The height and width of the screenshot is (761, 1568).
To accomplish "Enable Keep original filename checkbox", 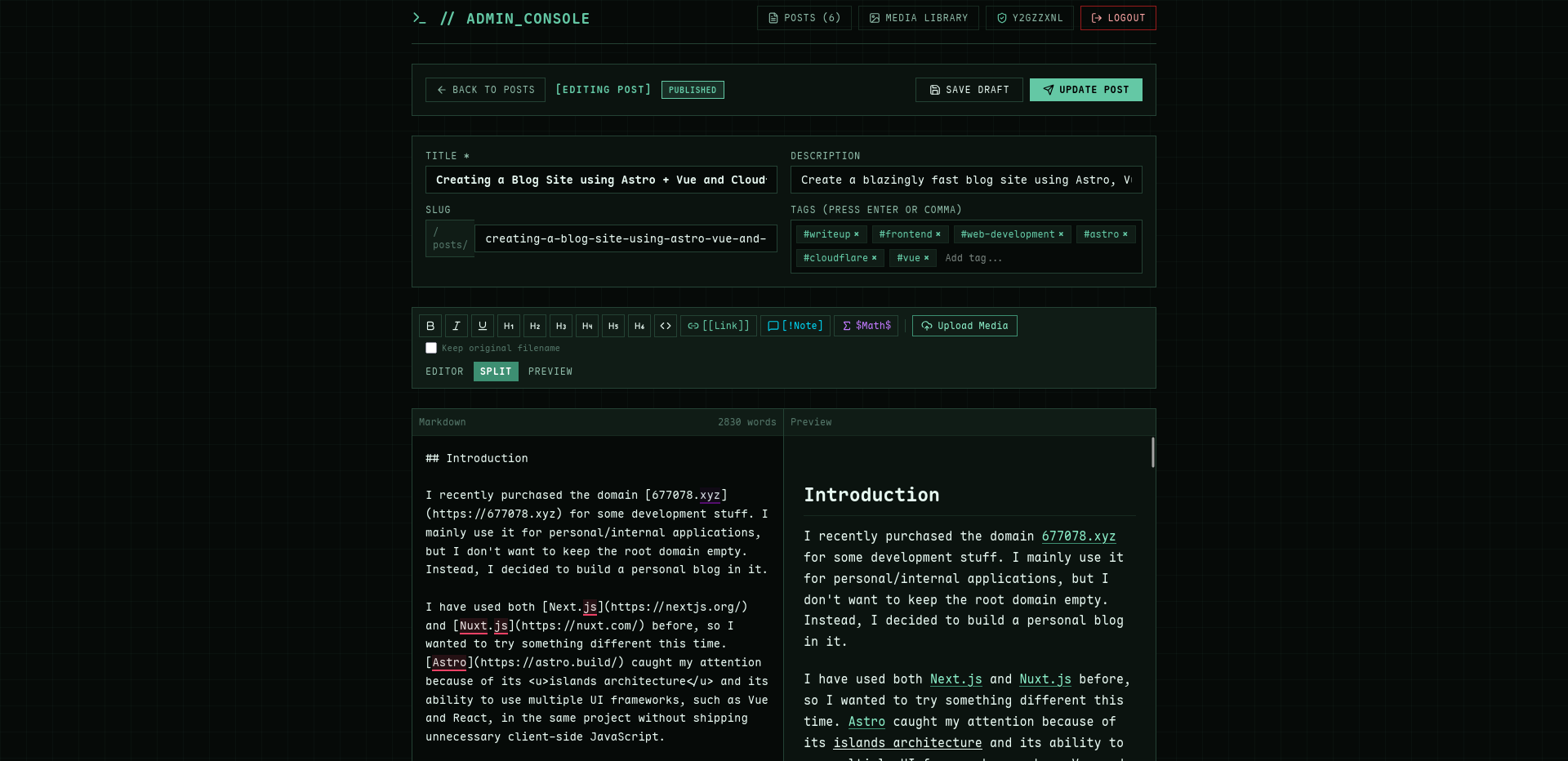I will click(431, 348).
